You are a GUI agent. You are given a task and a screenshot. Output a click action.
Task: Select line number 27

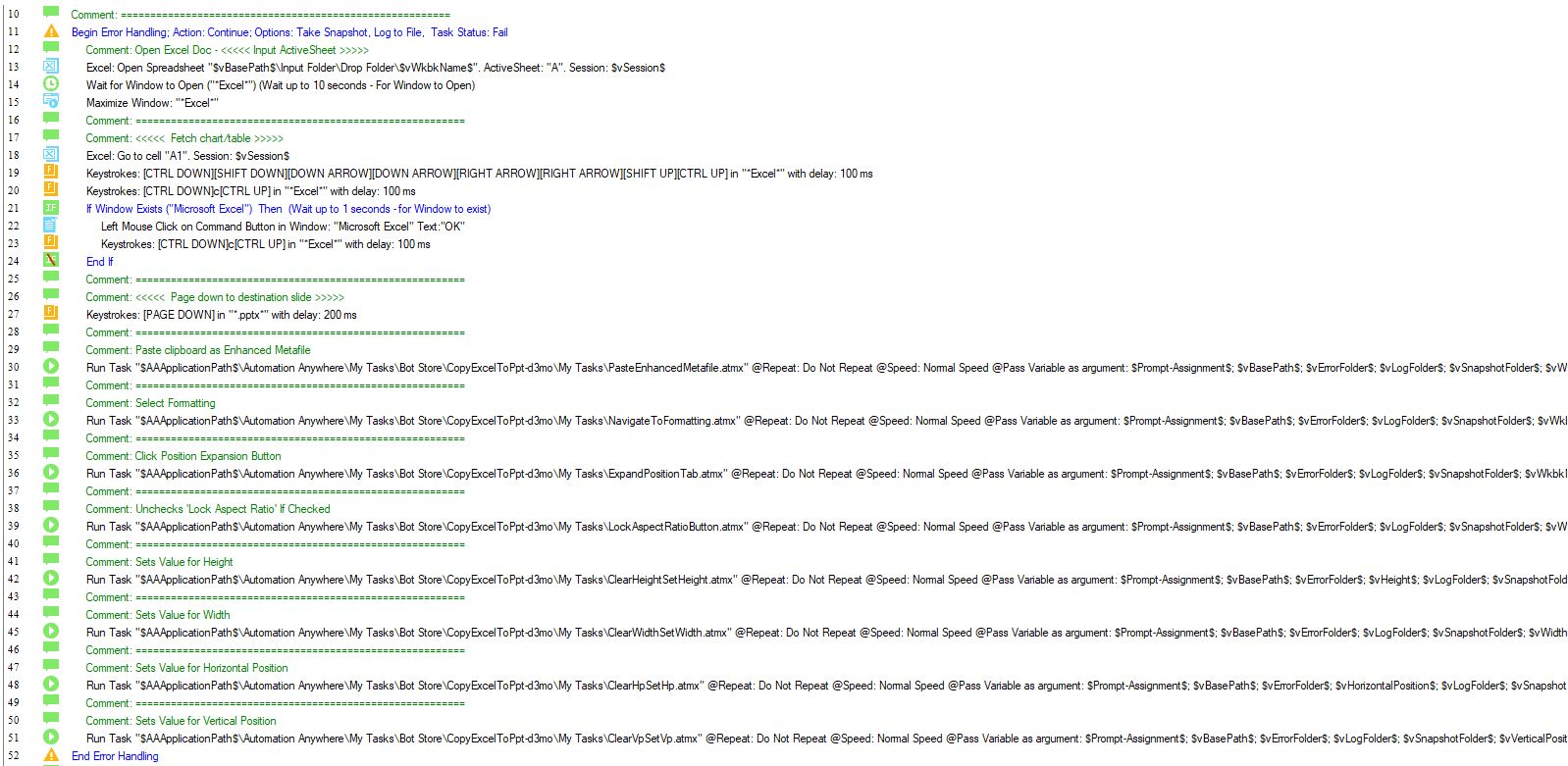point(14,315)
